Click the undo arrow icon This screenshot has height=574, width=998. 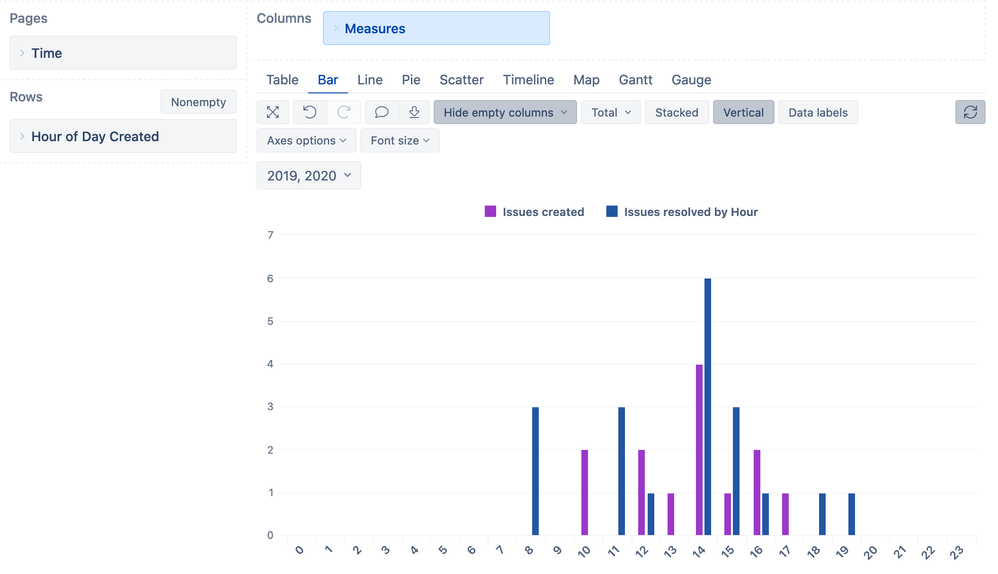pyautogui.click(x=310, y=113)
